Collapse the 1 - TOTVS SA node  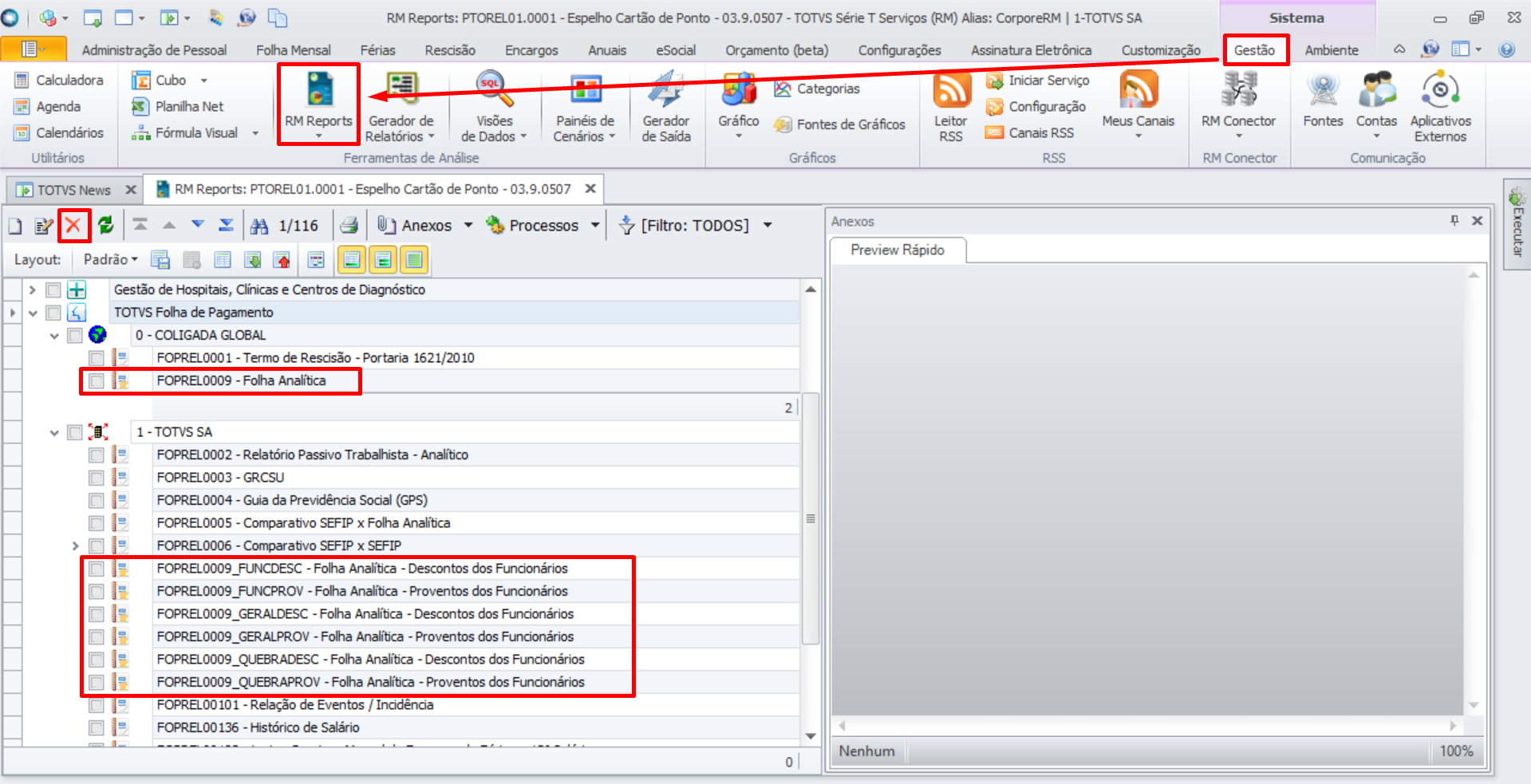(54, 432)
